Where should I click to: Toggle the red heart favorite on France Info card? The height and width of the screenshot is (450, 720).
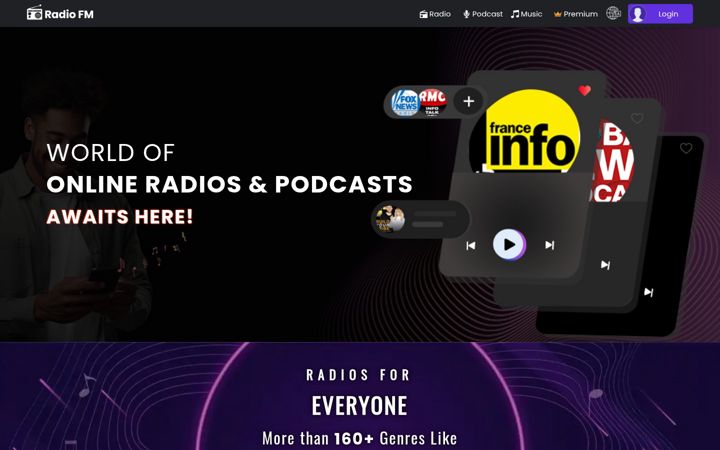pos(584,90)
